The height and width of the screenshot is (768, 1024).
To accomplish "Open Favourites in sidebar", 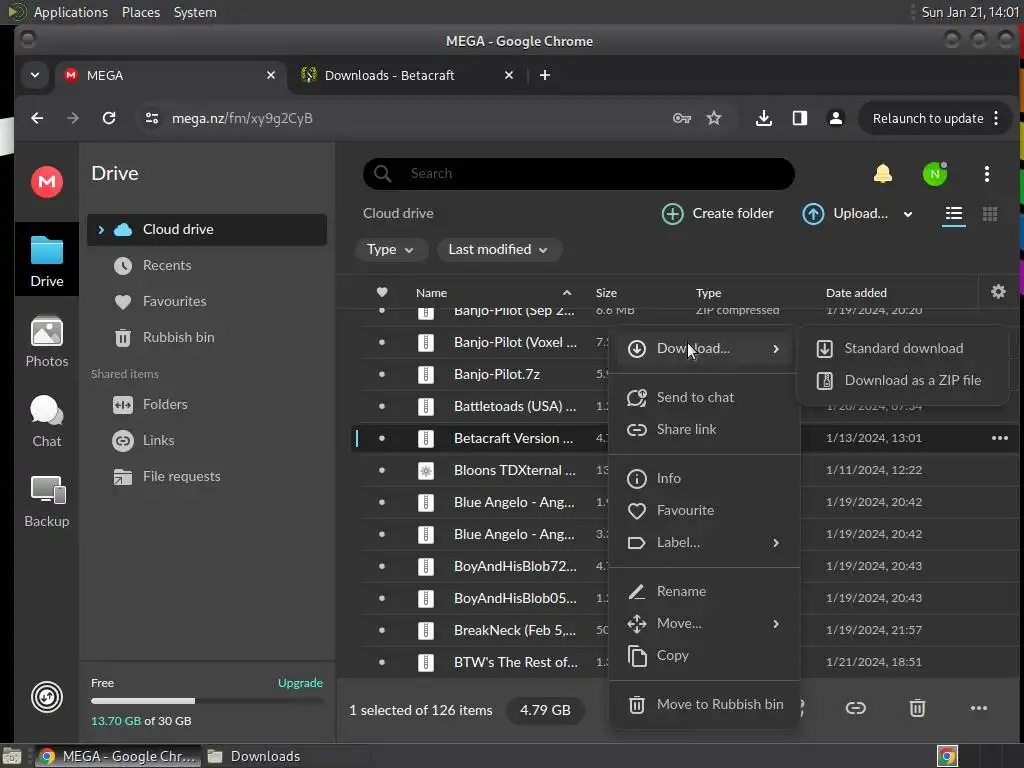I will (206, 302).
